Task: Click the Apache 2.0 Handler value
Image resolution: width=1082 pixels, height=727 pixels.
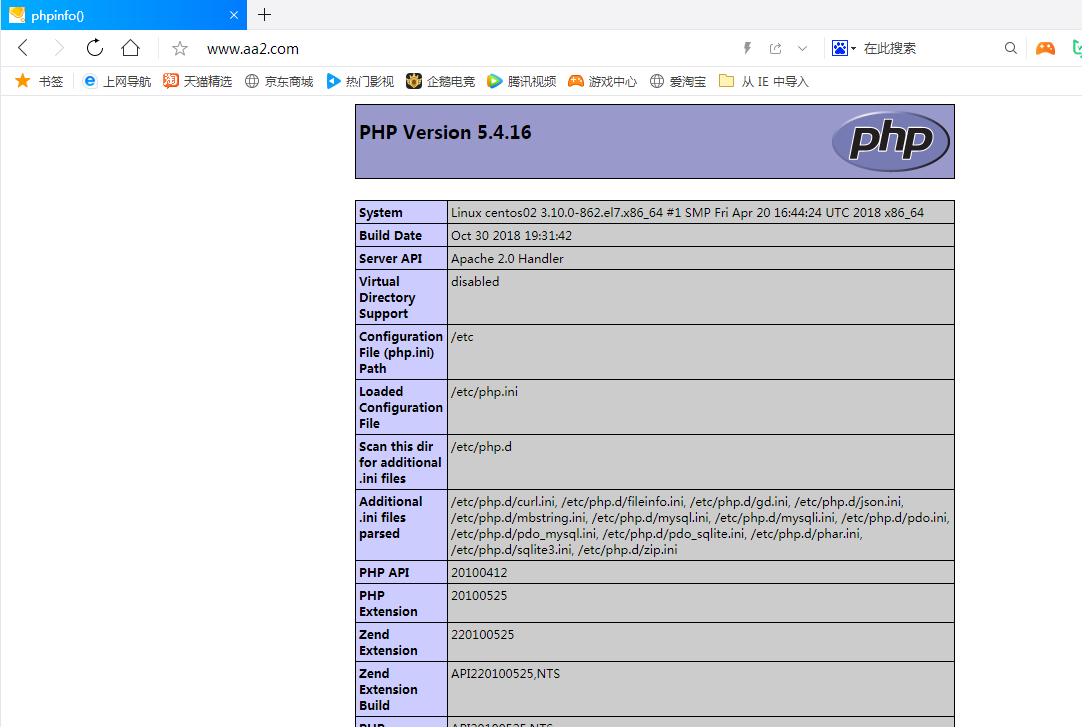Action: 507,259
